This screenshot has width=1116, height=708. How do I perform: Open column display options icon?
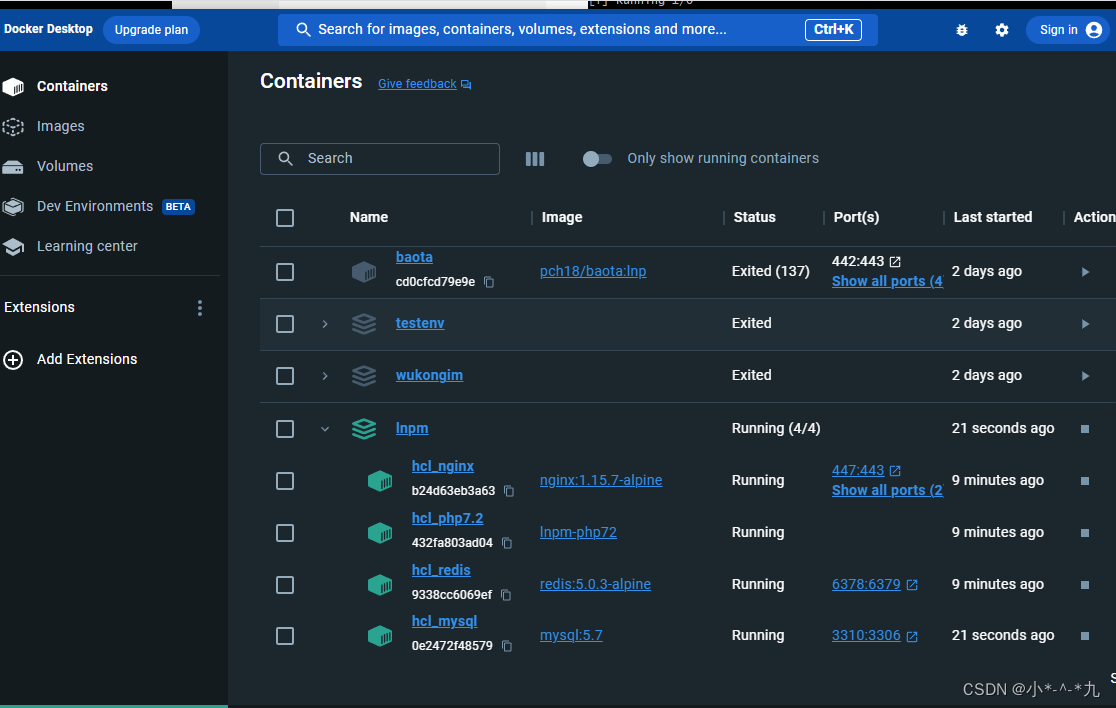535,159
